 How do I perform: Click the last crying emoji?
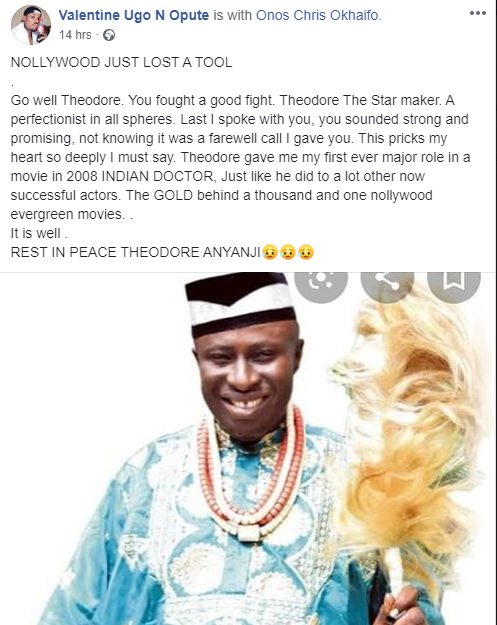point(306,252)
